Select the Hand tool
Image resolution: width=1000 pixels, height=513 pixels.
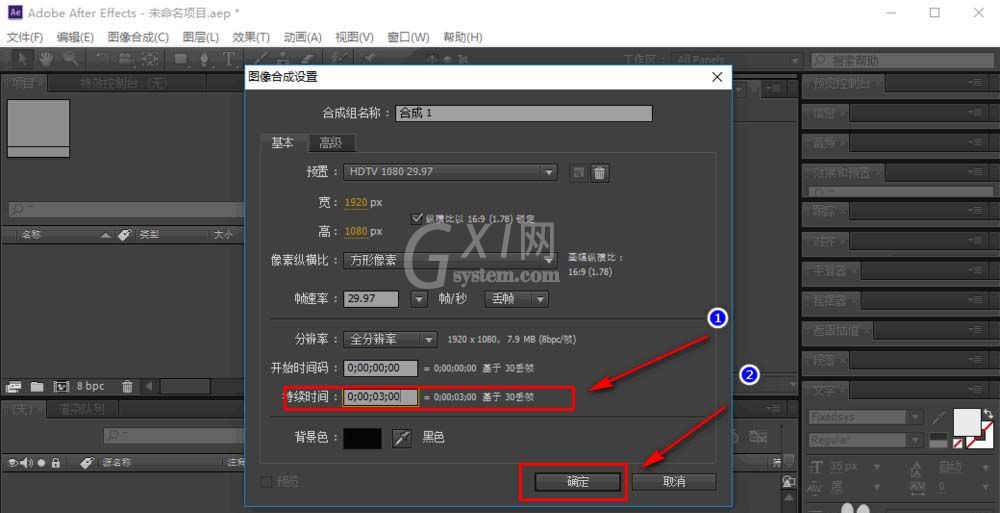(45, 59)
